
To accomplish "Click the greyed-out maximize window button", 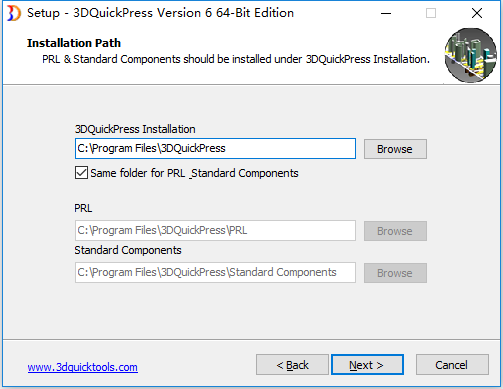I will (x=431, y=13).
